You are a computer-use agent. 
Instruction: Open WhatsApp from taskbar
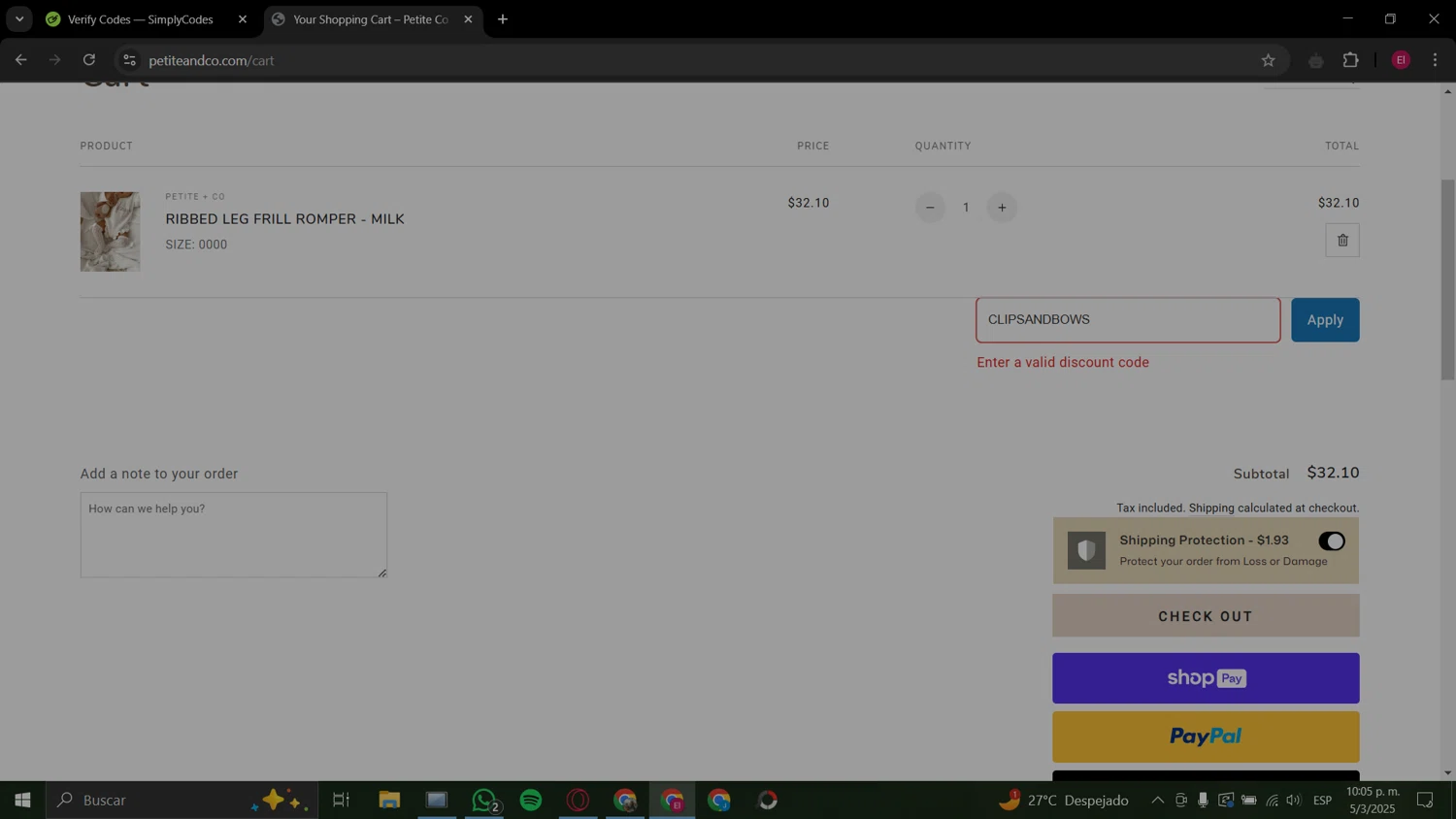tap(484, 801)
